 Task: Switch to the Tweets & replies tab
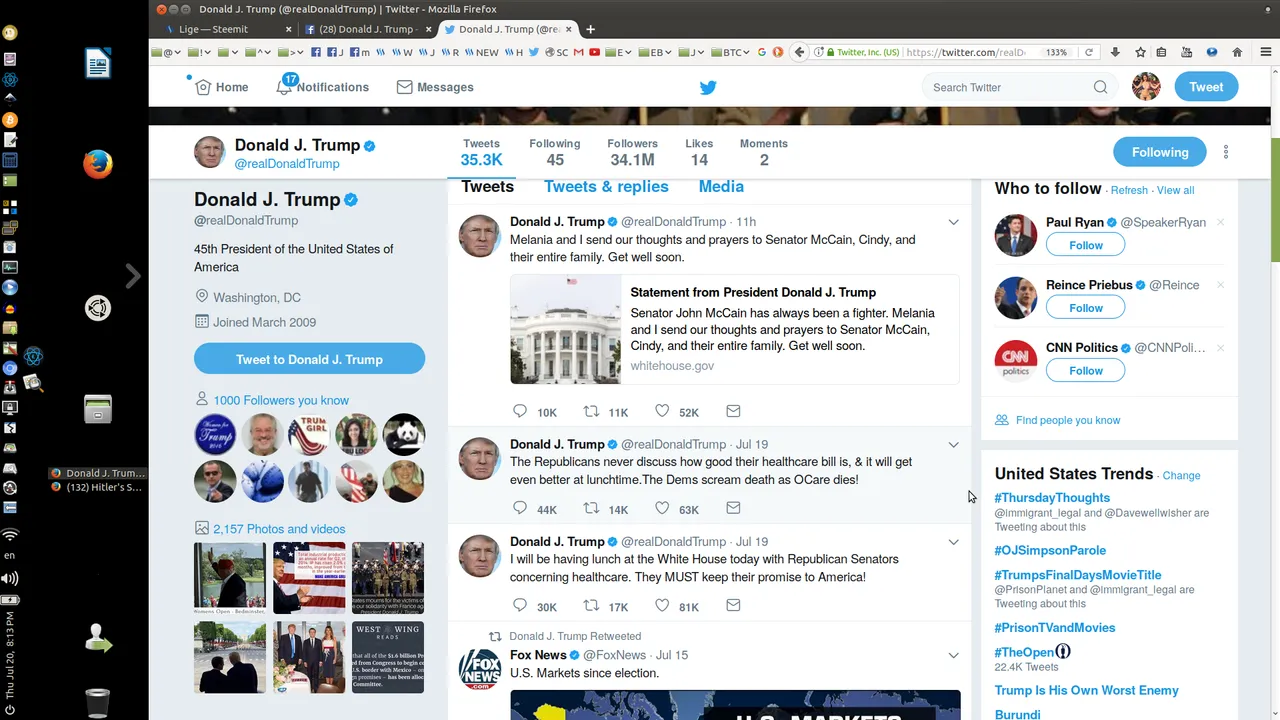click(x=606, y=187)
